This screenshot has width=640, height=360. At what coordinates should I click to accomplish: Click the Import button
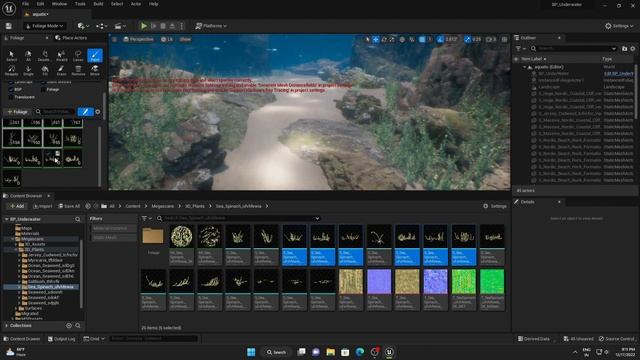[x=42, y=206]
